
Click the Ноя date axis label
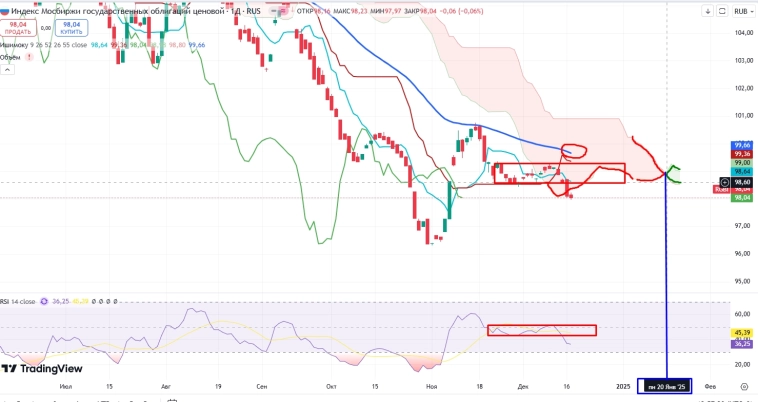pos(431,387)
